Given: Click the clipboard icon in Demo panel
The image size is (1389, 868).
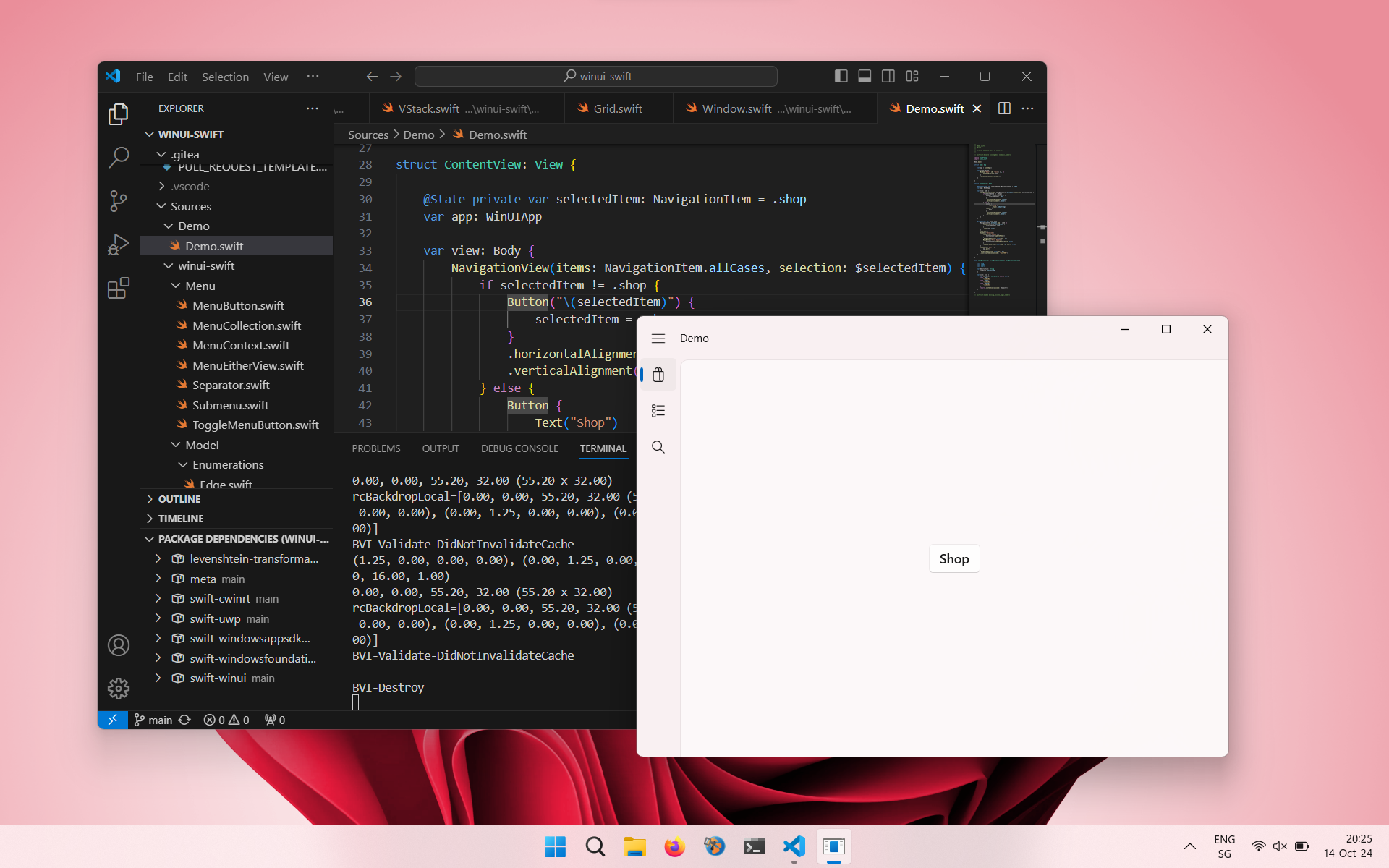Looking at the screenshot, I should pos(657,374).
